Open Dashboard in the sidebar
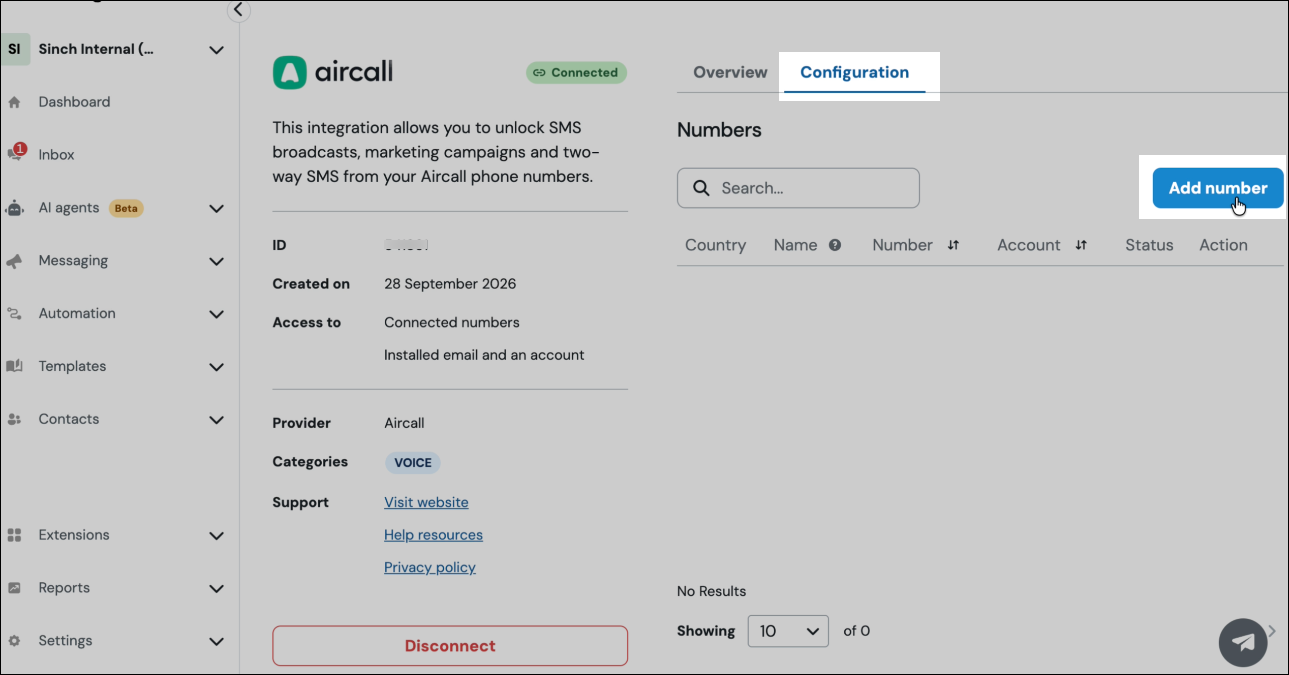The image size is (1289, 675). (74, 102)
